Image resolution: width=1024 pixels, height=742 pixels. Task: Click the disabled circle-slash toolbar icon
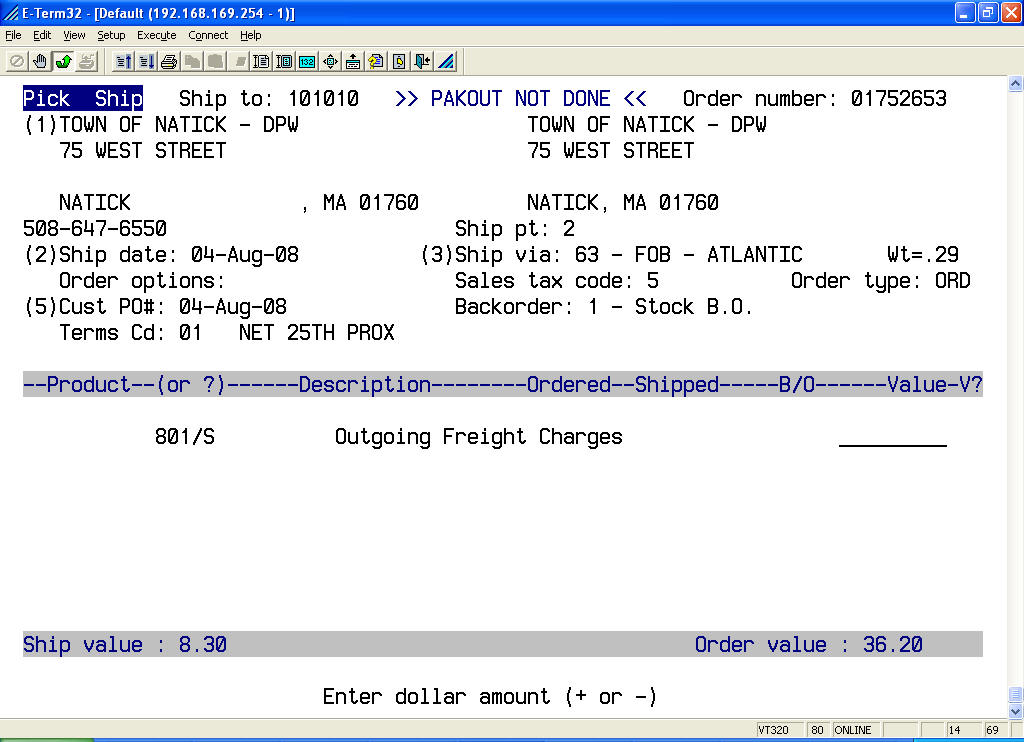pyautogui.click(x=17, y=61)
